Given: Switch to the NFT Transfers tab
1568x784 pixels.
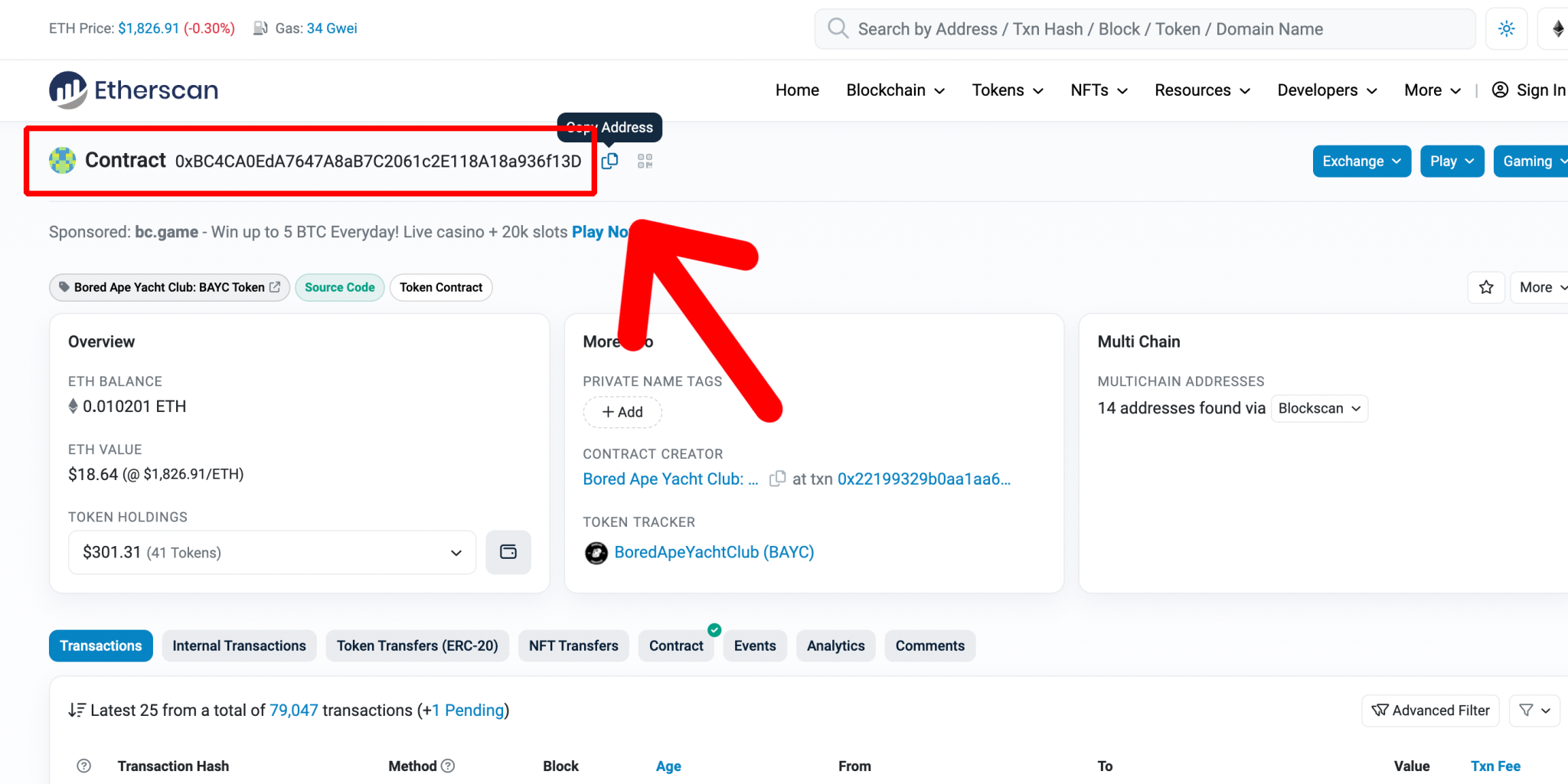Looking at the screenshot, I should 573,645.
